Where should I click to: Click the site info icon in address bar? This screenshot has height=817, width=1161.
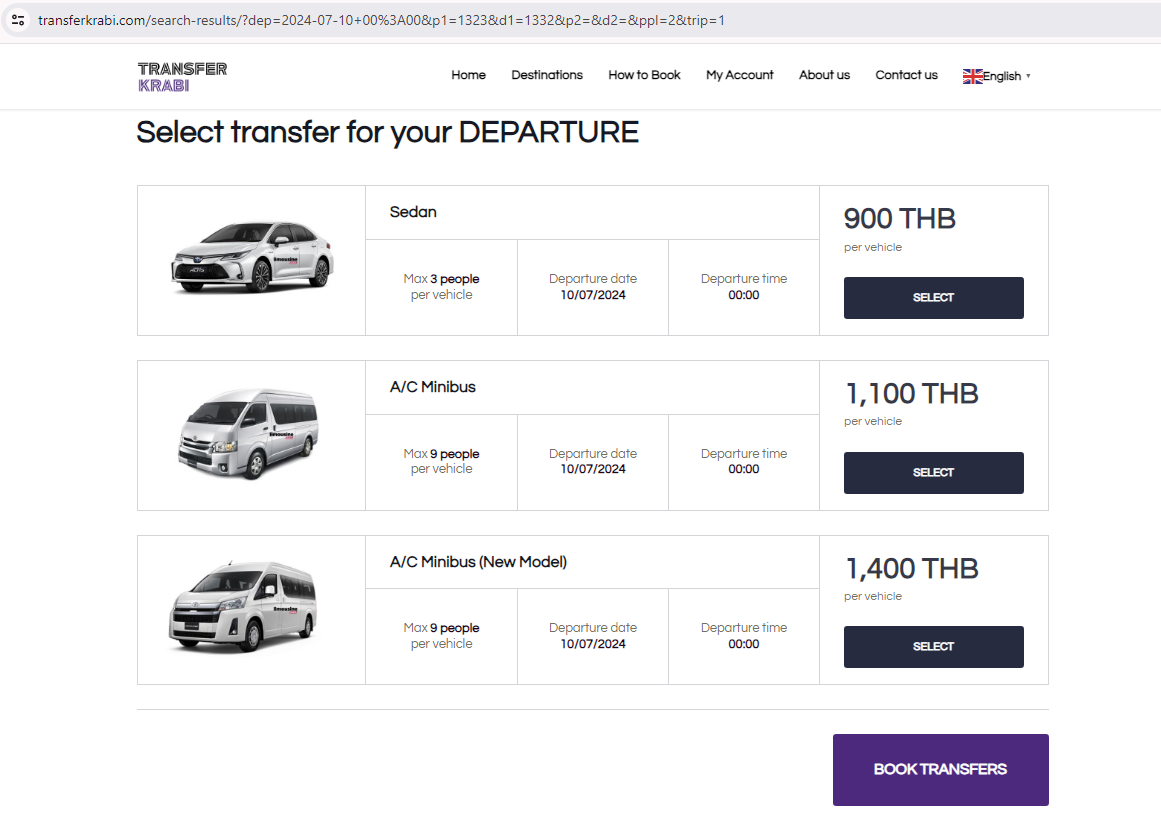coord(18,20)
